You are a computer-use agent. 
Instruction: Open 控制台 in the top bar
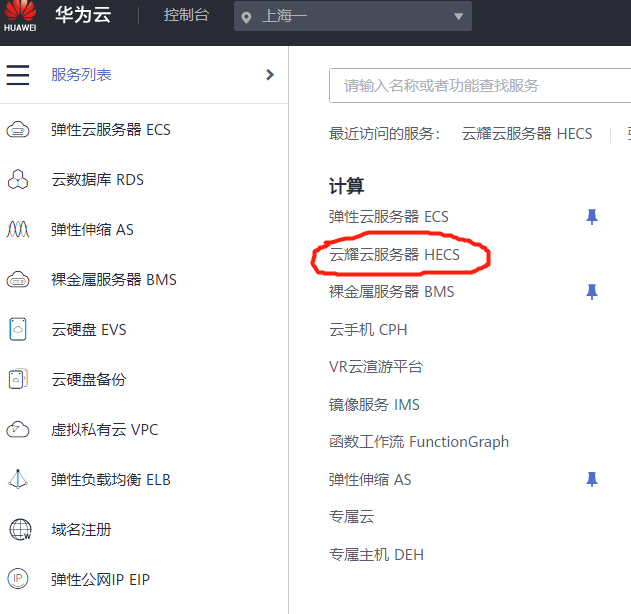186,15
